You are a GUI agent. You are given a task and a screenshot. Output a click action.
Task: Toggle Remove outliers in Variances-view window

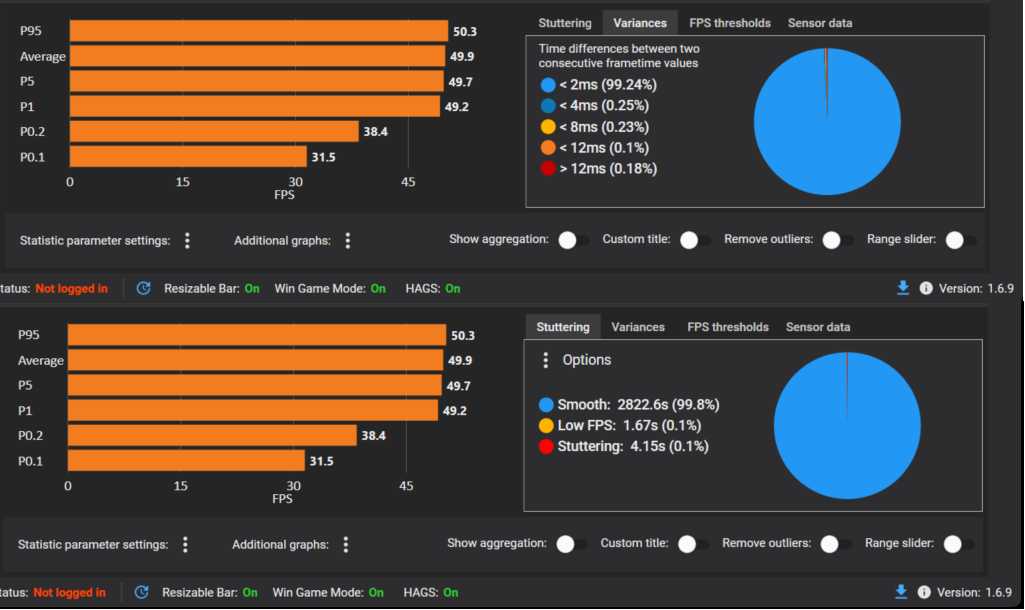tap(837, 240)
